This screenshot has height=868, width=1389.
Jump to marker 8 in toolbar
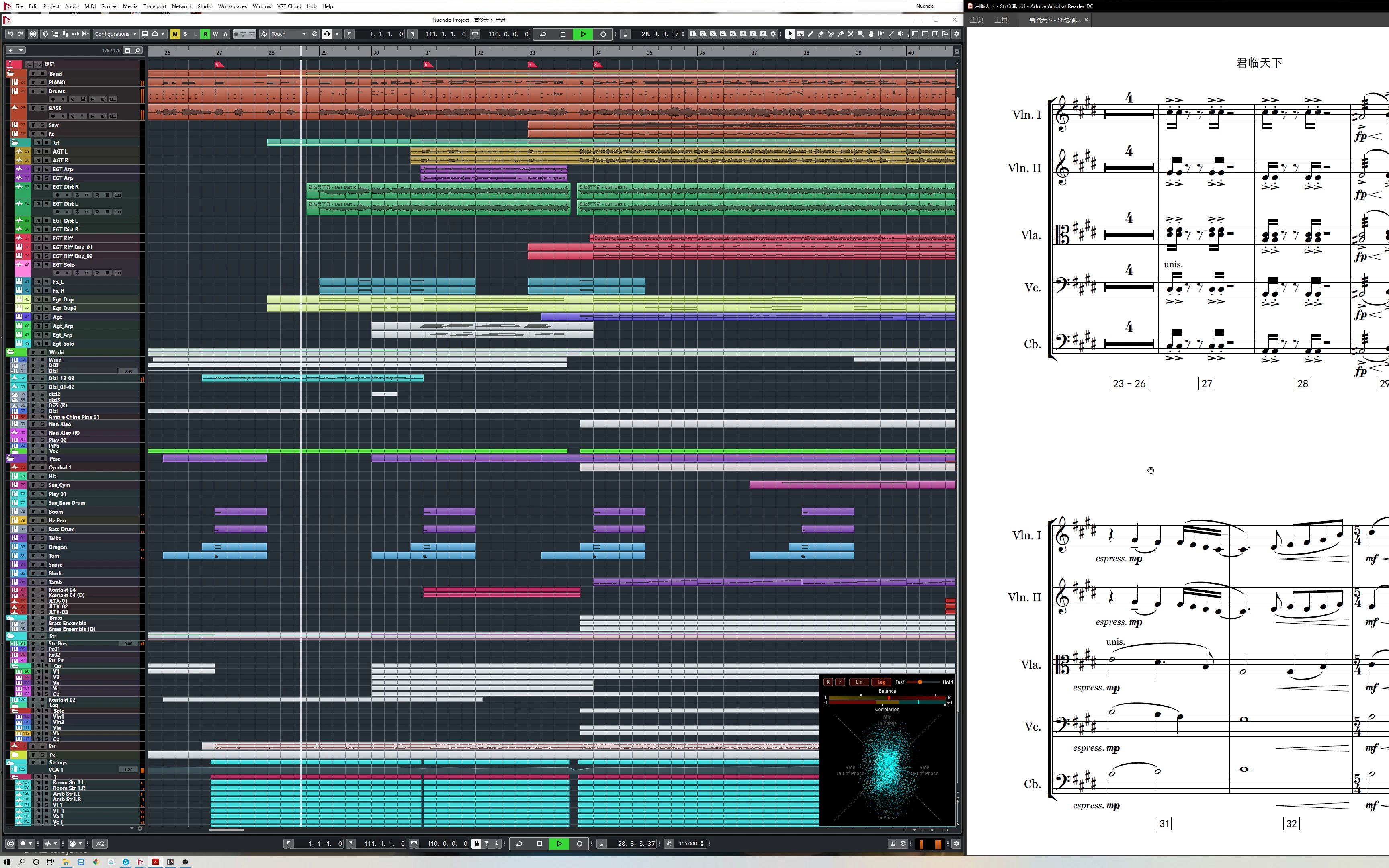[x=763, y=34]
